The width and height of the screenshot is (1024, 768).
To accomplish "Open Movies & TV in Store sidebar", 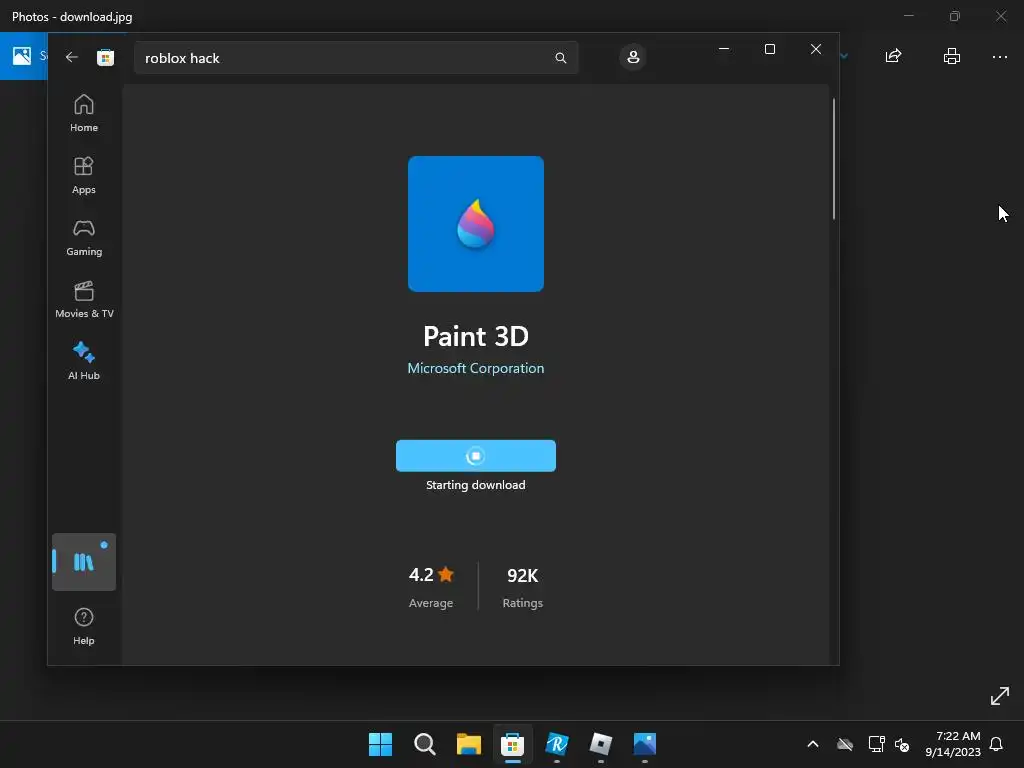I will (x=84, y=299).
